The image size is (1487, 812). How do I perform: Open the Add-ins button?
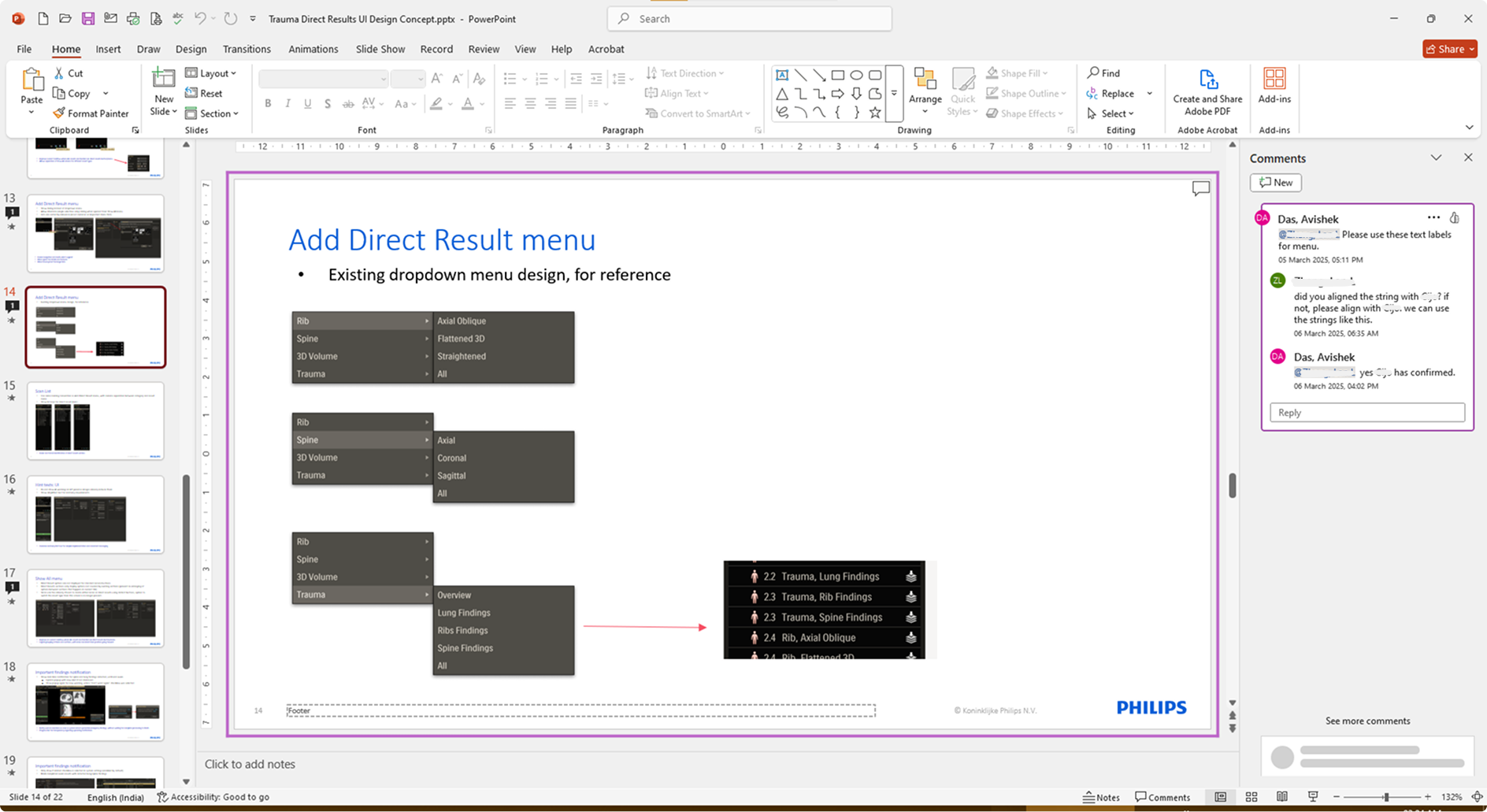click(1274, 87)
